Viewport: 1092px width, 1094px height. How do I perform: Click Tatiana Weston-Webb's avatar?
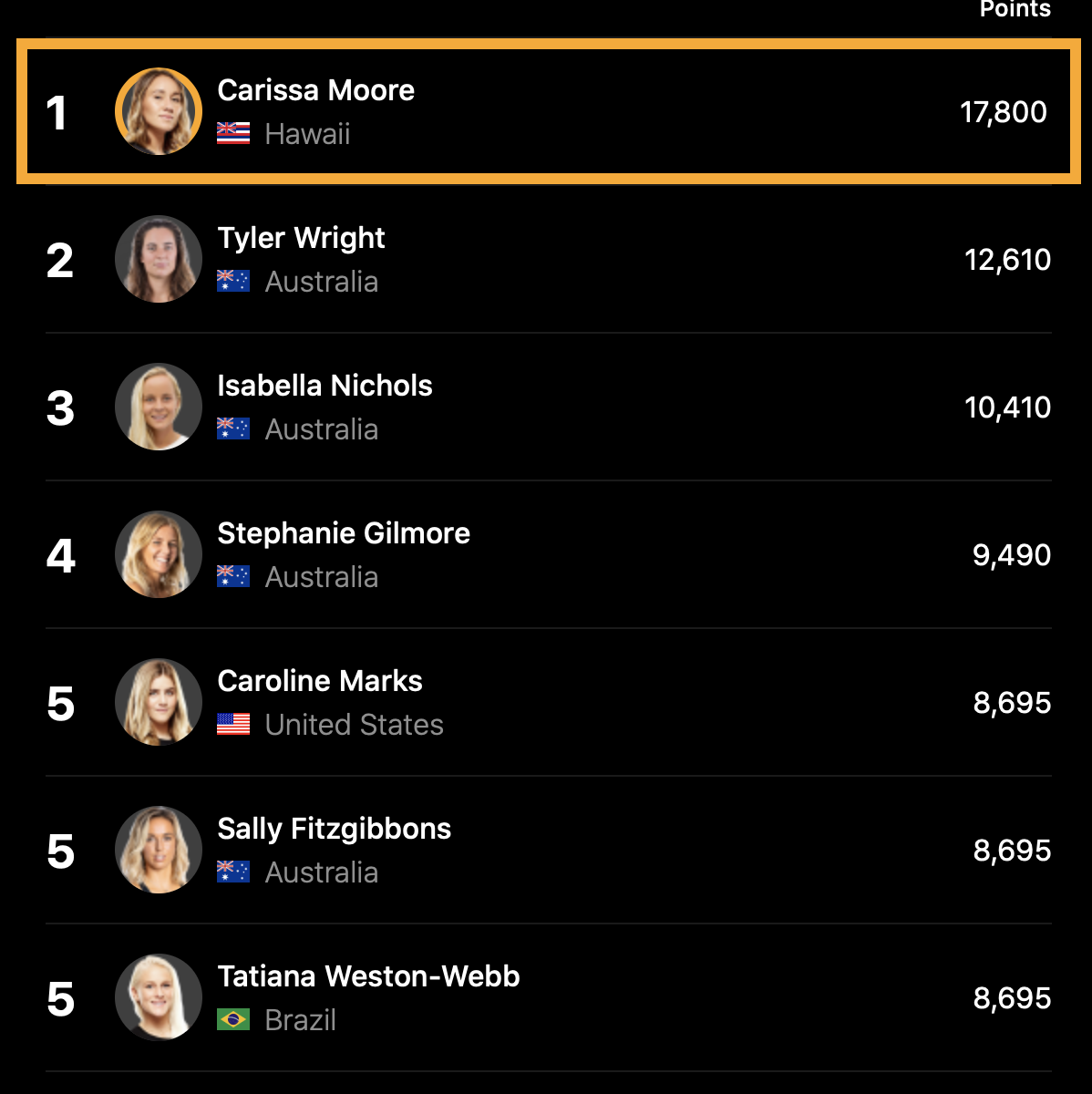159,998
